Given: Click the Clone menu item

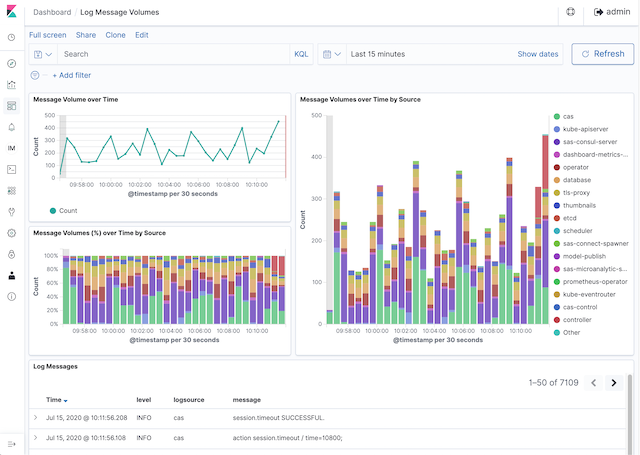Looking at the screenshot, I should [x=116, y=35].
